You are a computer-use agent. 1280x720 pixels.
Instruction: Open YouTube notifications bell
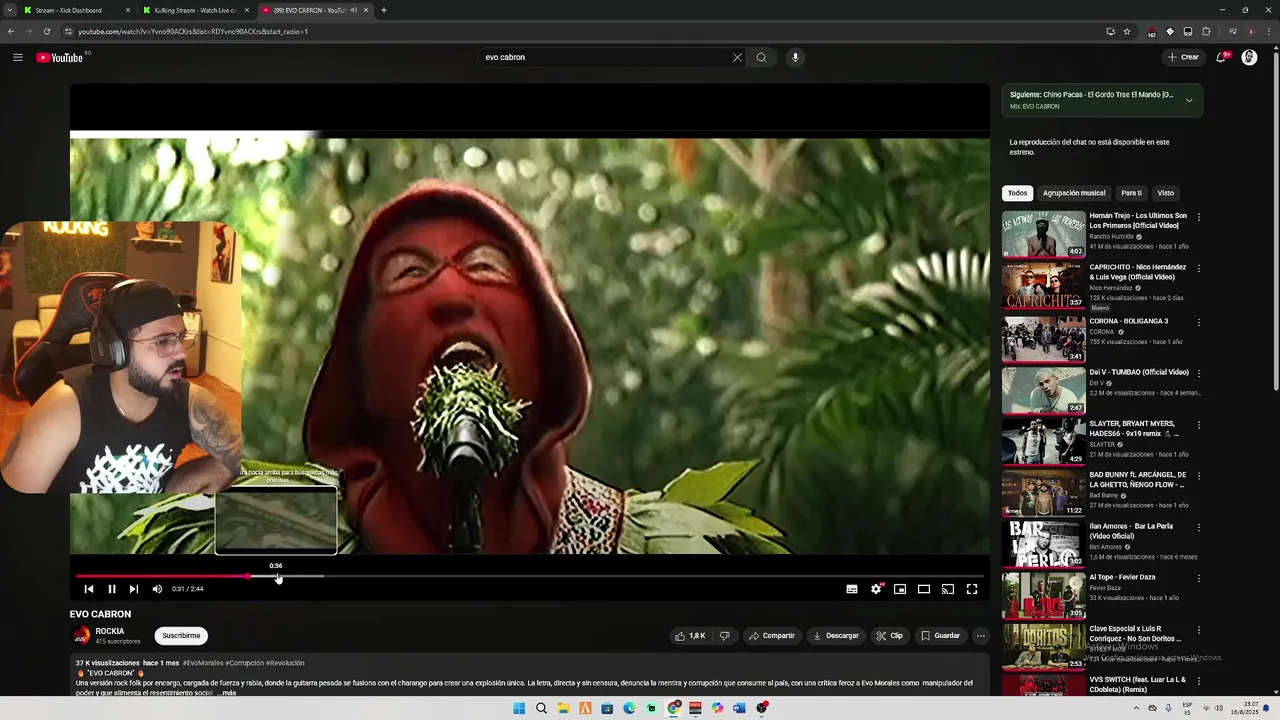1221,57
